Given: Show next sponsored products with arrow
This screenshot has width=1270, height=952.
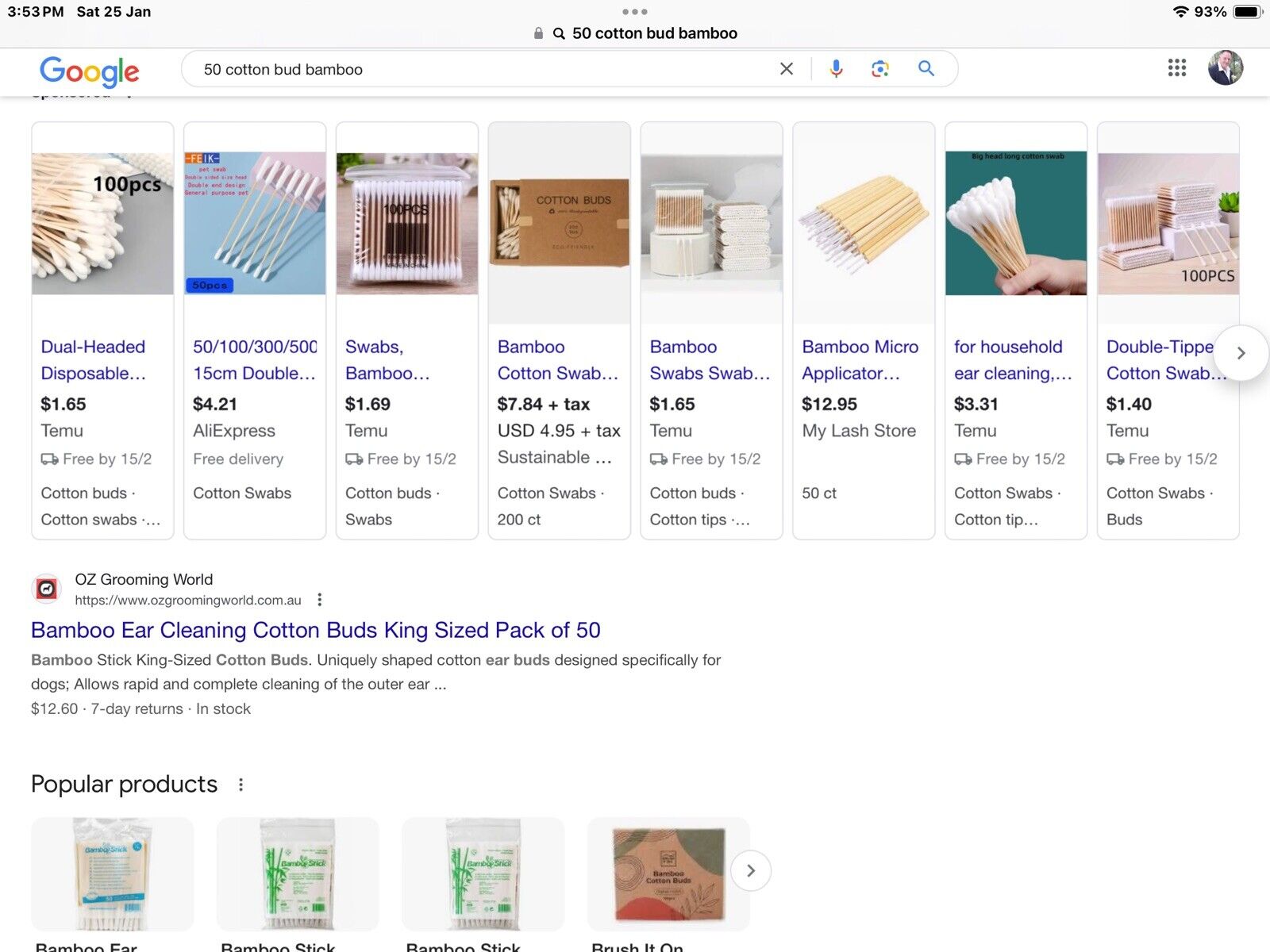Looking at the screenshot, I should [x=1241, y=353].
